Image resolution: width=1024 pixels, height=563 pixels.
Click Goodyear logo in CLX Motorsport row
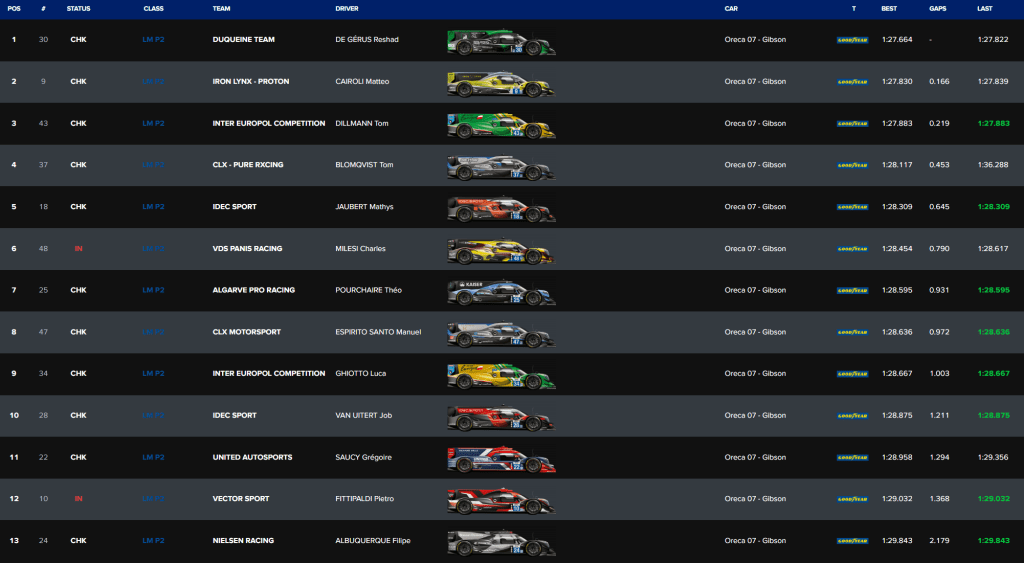852,332
